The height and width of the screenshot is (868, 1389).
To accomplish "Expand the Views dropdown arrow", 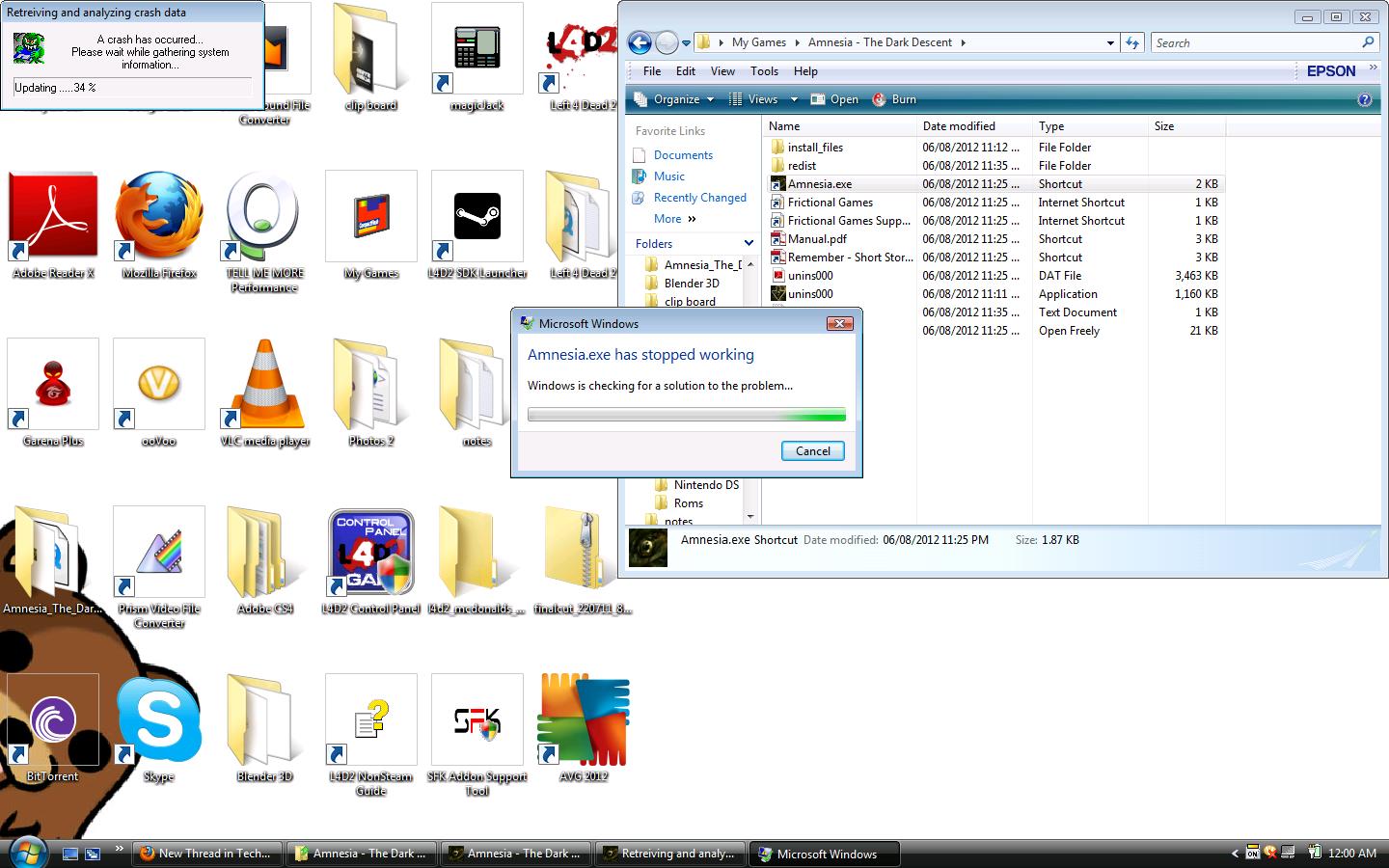I will tap(794, 99).
